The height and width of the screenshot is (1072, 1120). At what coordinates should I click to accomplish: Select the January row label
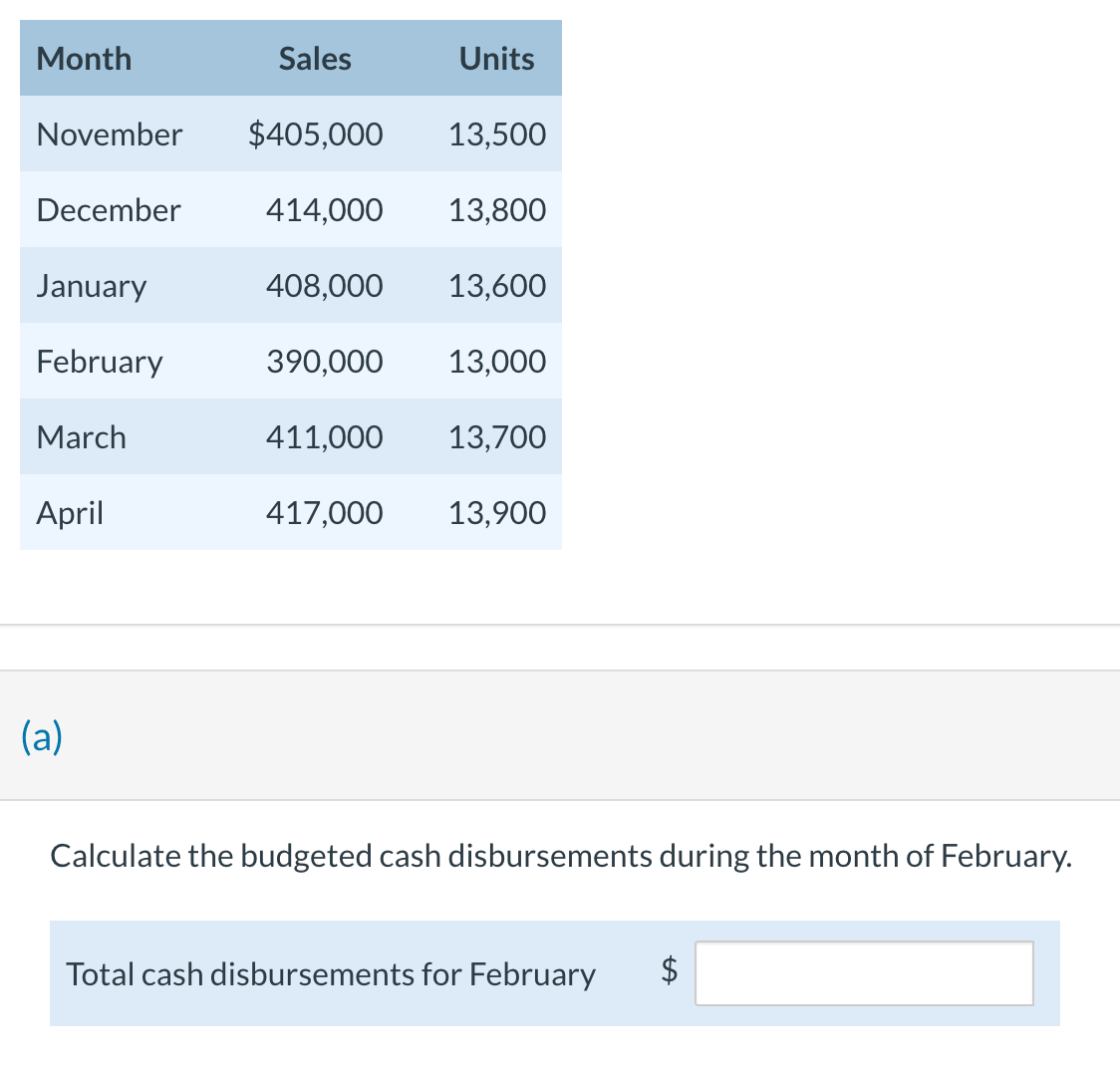click(92, 286)
